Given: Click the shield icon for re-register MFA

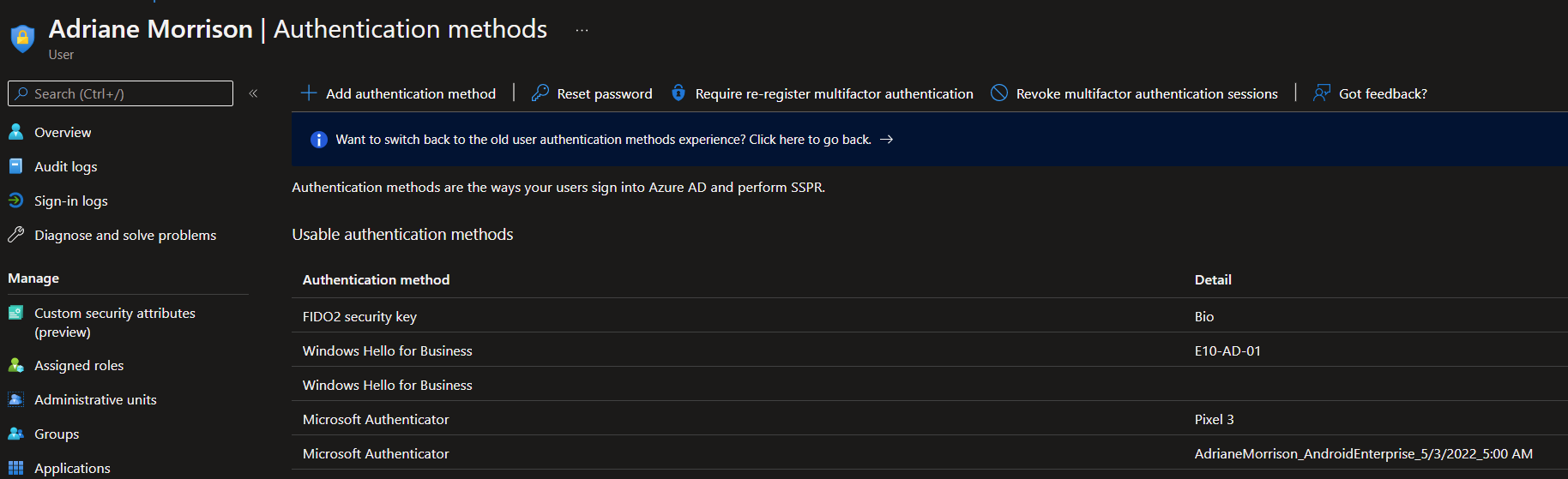Looking at the screenshot, I should click(x=678, y=93).
